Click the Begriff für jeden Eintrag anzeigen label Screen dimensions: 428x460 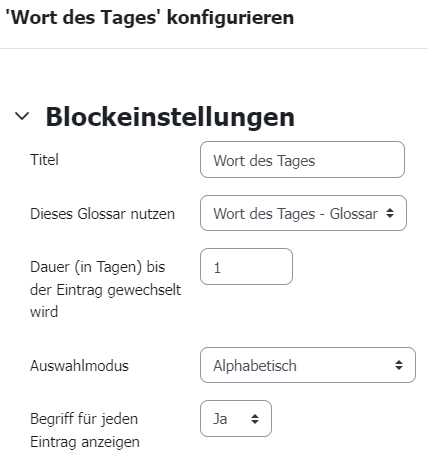85,430
